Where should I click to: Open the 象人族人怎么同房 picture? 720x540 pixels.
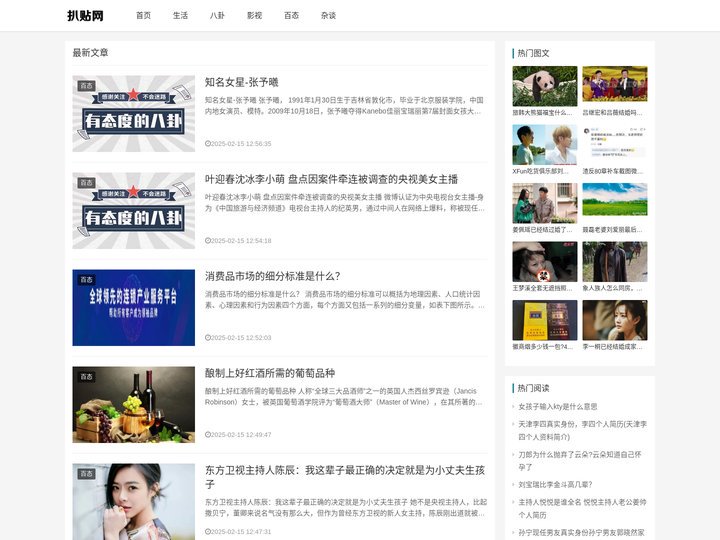pos(615,262)
